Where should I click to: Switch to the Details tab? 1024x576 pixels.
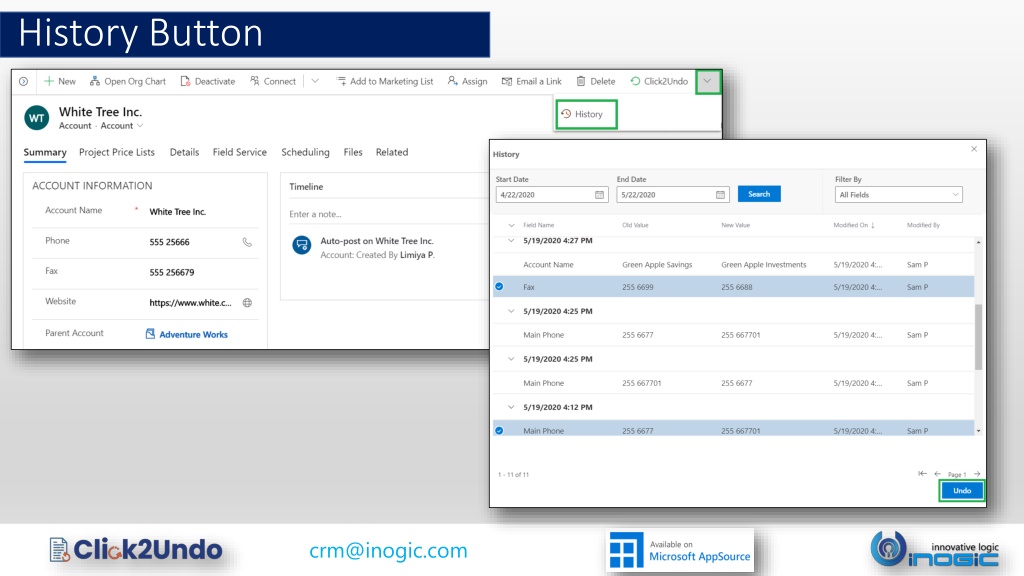[184, 152]
